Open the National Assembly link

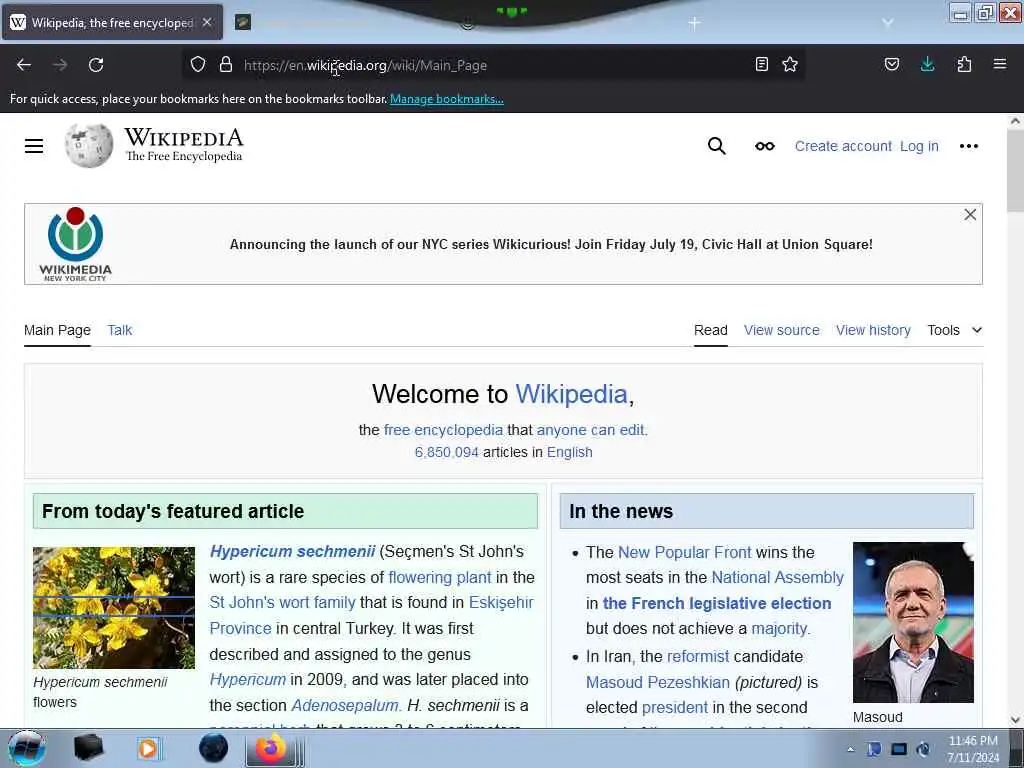(x=777, y=577)
